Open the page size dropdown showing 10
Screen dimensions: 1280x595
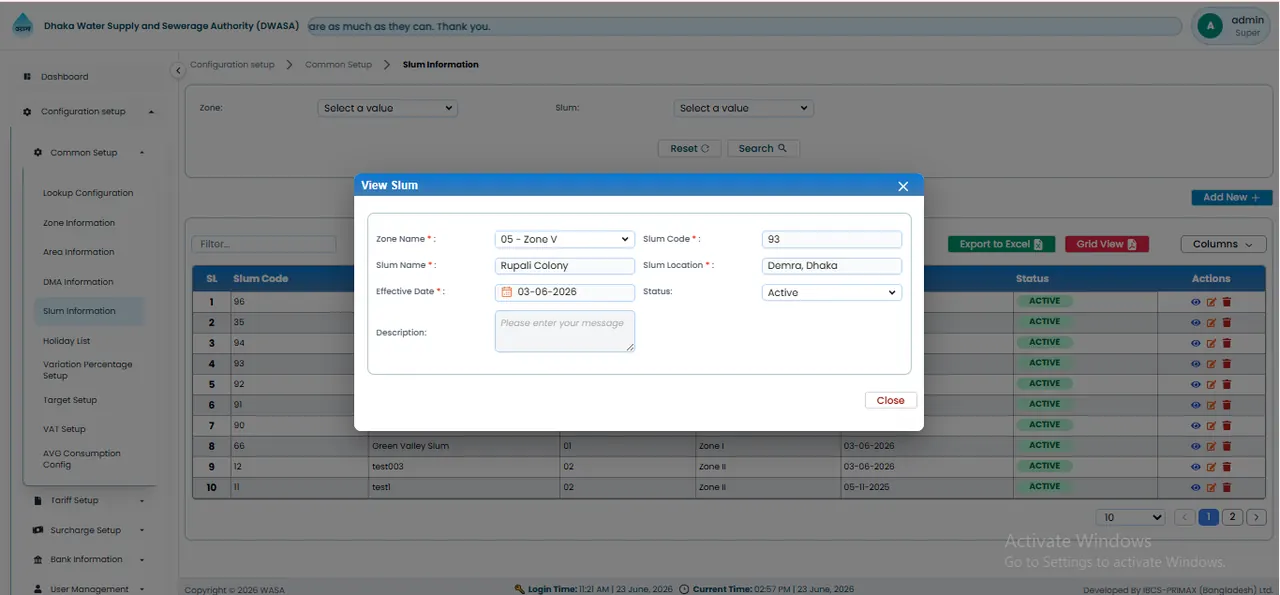[x=1130, y=517]
